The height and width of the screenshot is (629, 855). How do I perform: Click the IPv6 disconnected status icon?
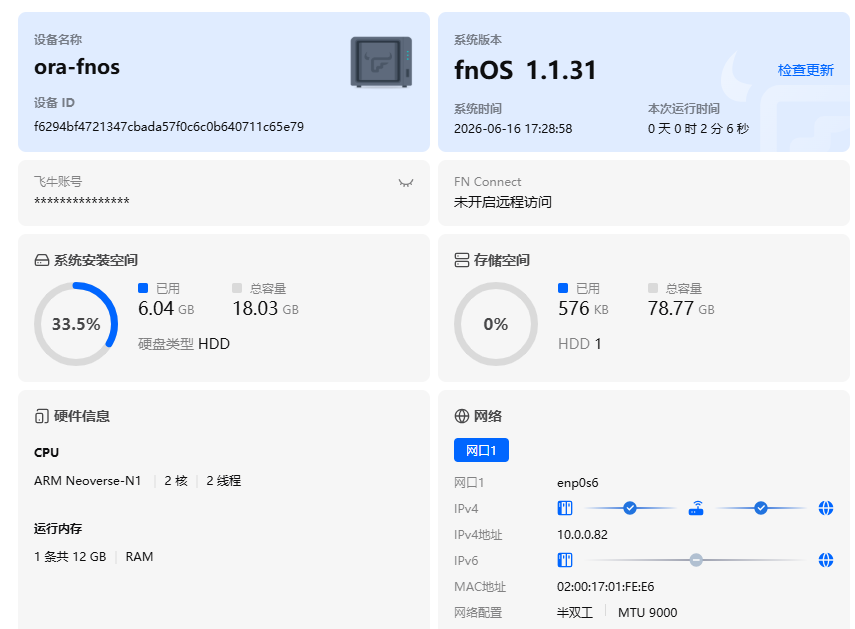click(696, 560)
